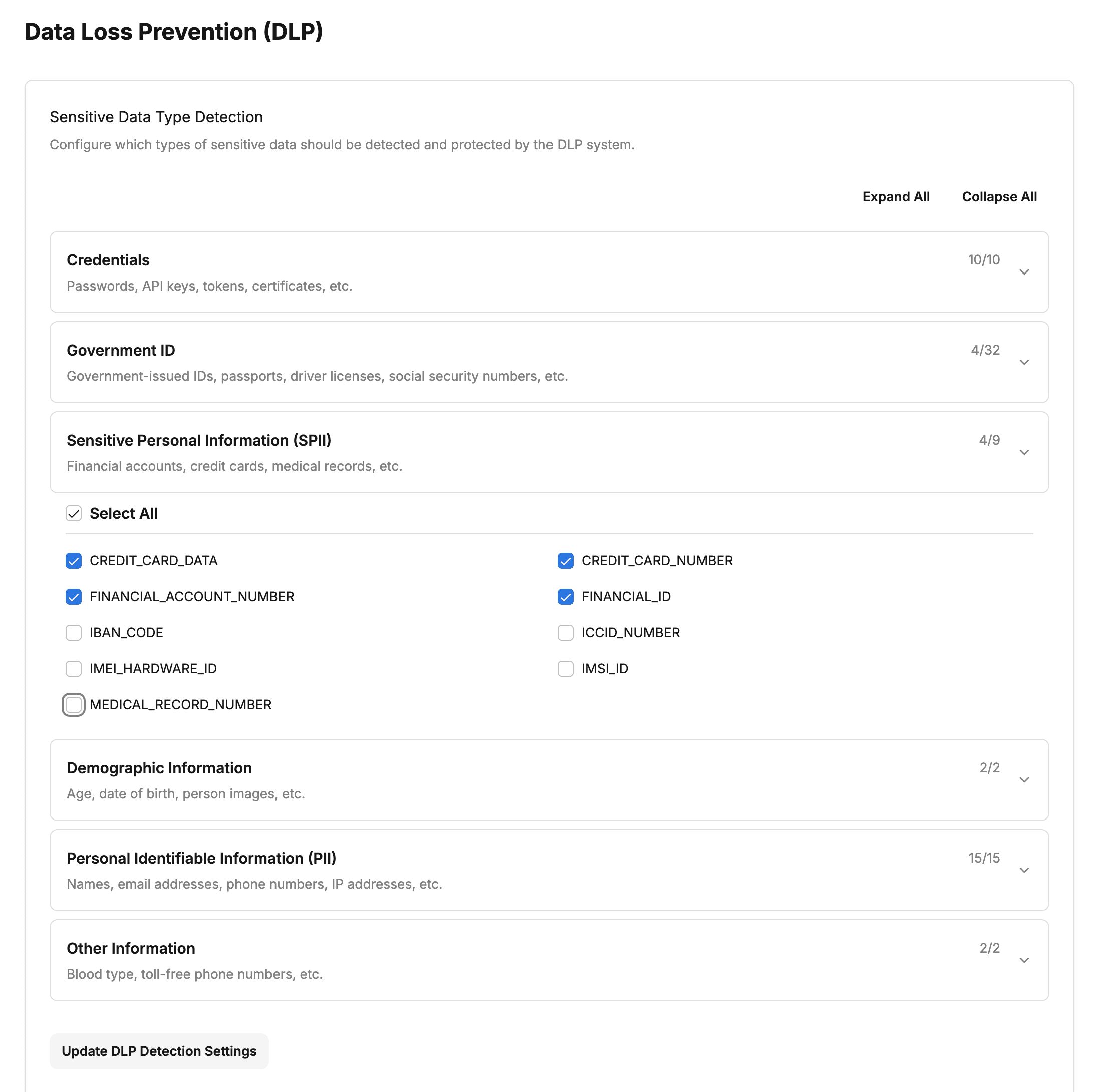Check MEDICAL_RECORD_NUMBER detection

point(74,705)
